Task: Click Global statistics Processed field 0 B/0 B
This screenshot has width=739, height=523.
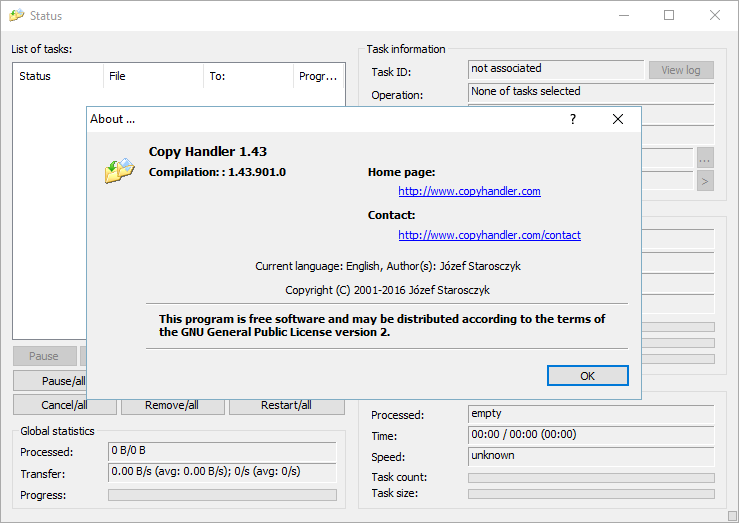Action: [222, 451]
